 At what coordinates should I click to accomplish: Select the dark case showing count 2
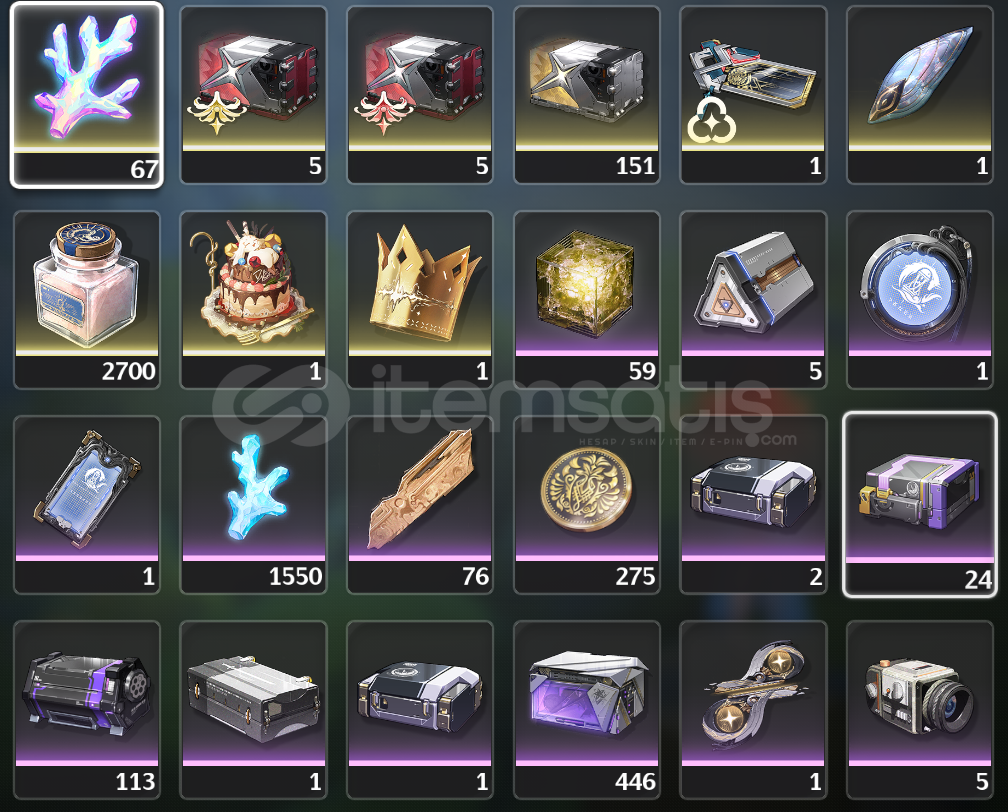753,505
